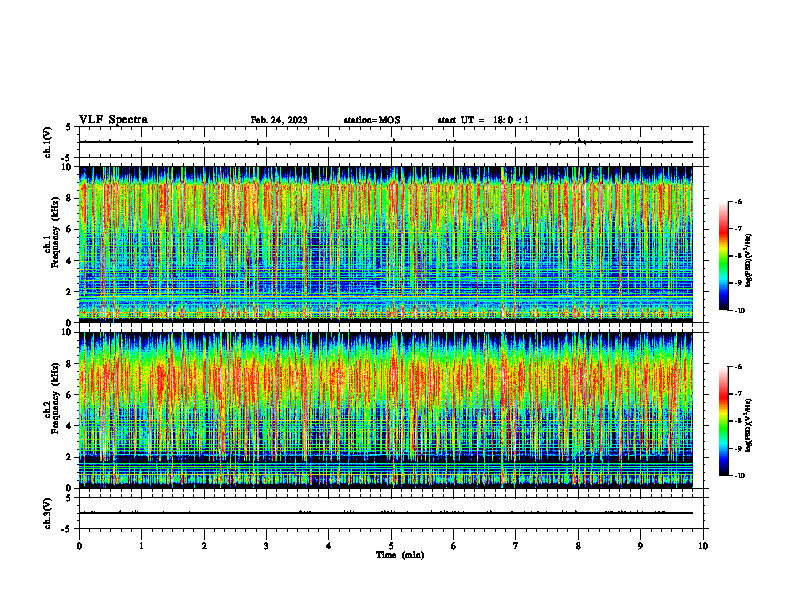
Task: Click time axis tick label "3"
Action: [x=266, y=546]
